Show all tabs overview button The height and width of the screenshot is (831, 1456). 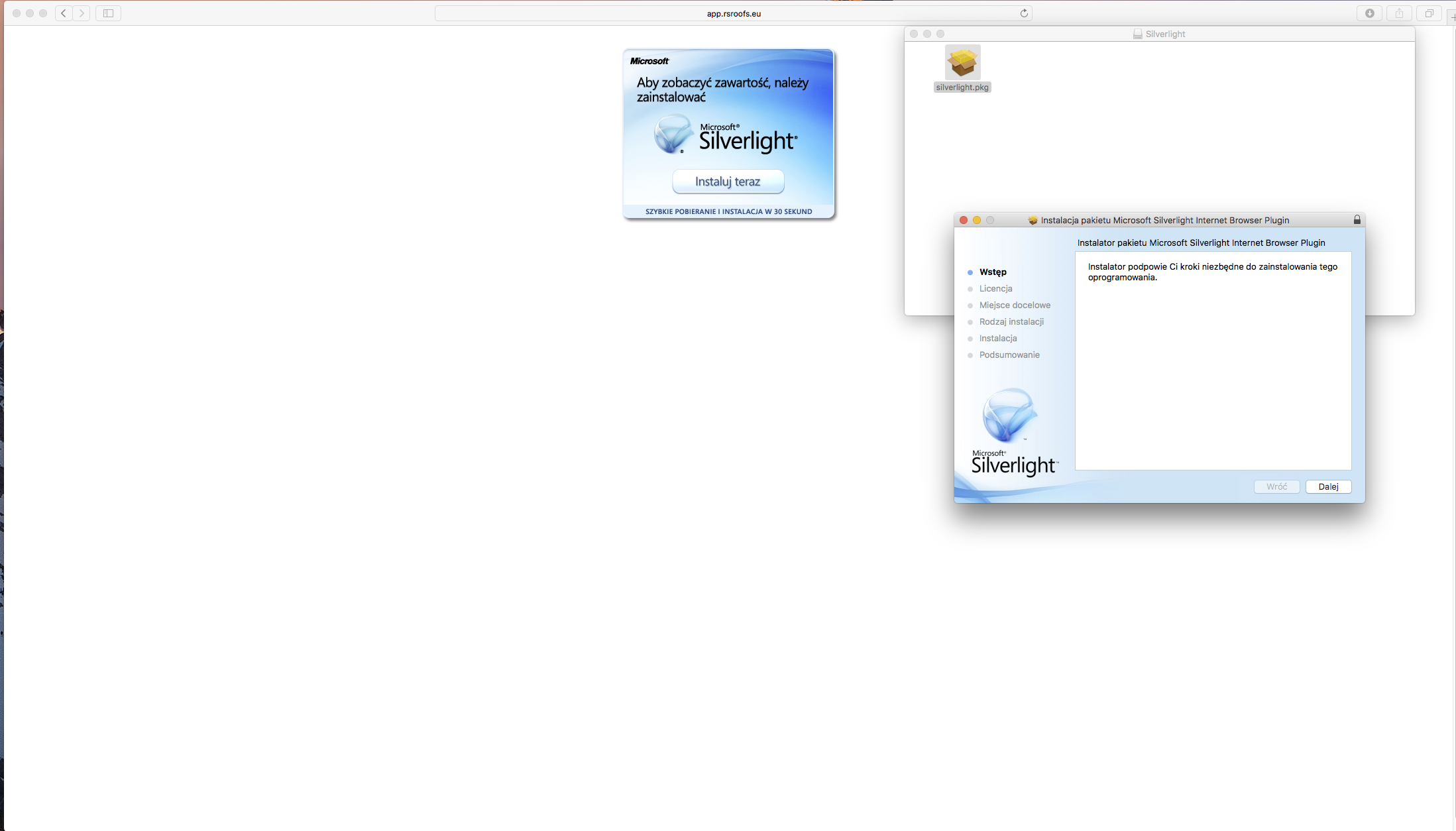pyautogui.click(x=1429, y=13)
